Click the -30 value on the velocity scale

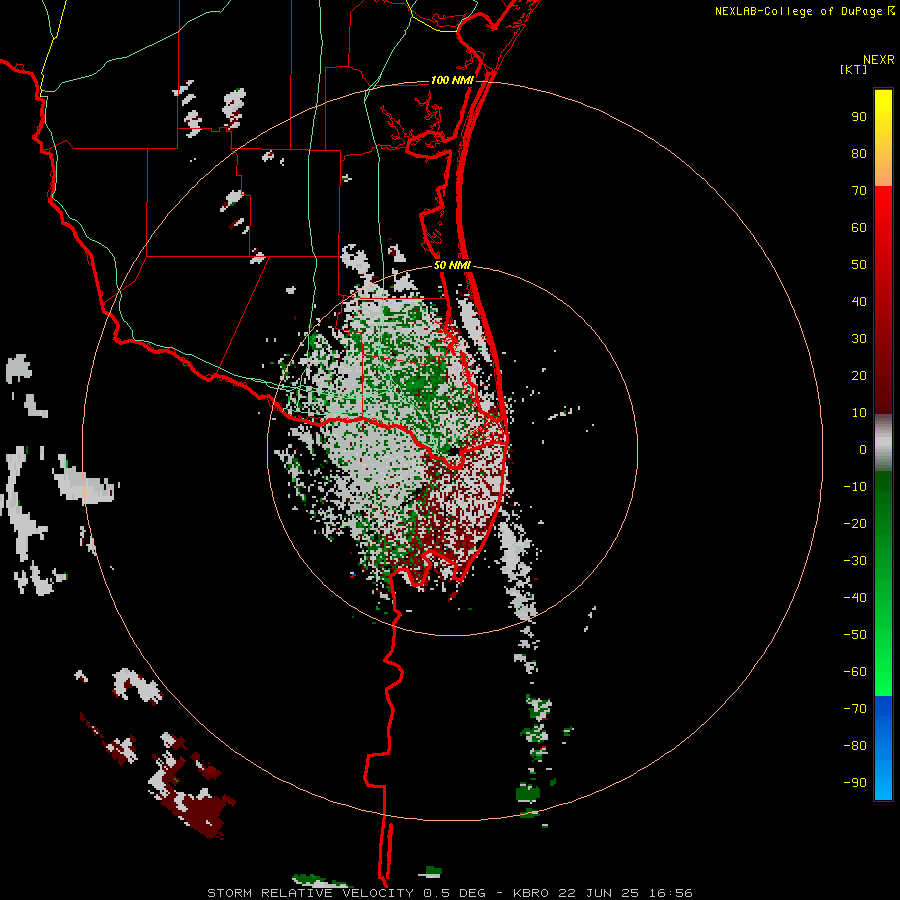click(855, 561)
